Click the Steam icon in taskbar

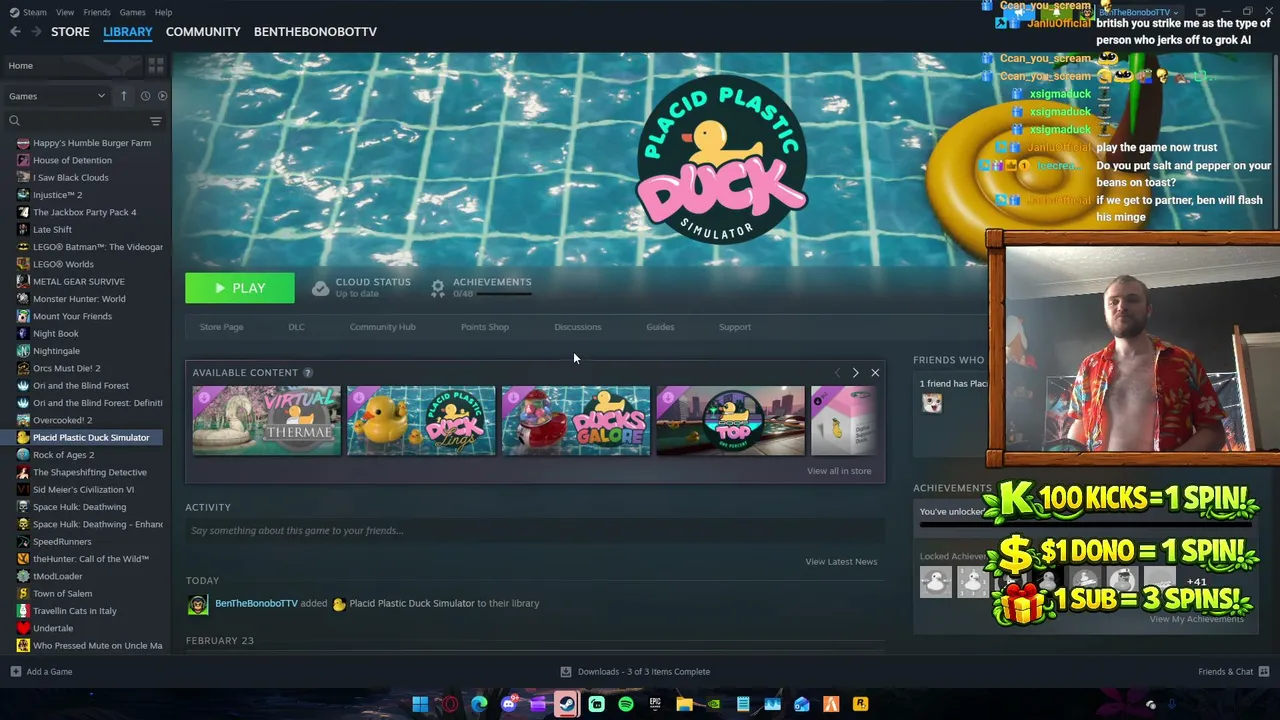[567, 704]
